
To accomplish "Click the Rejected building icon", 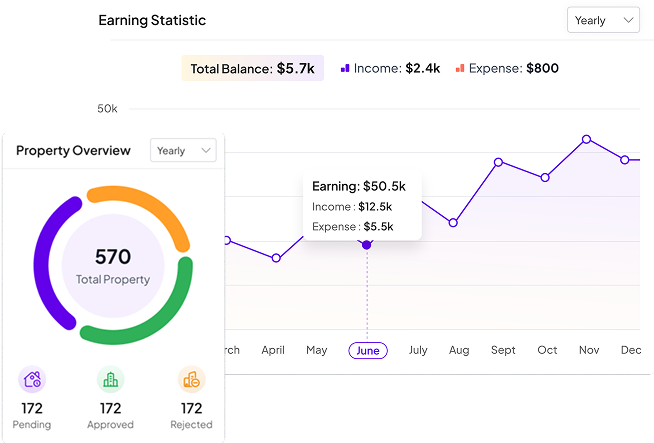I will tap(191, 379).
